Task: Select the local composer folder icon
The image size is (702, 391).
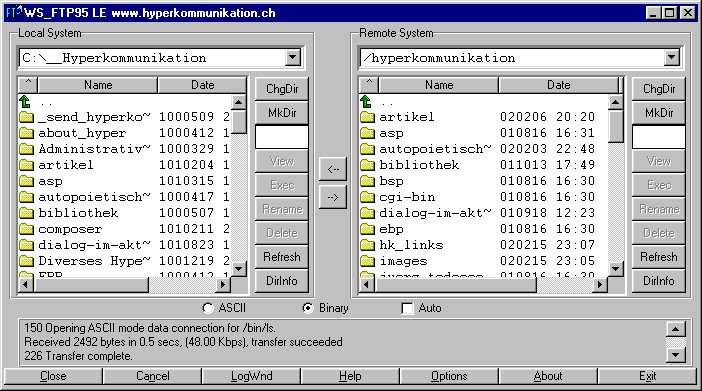Action: [26, 229]
